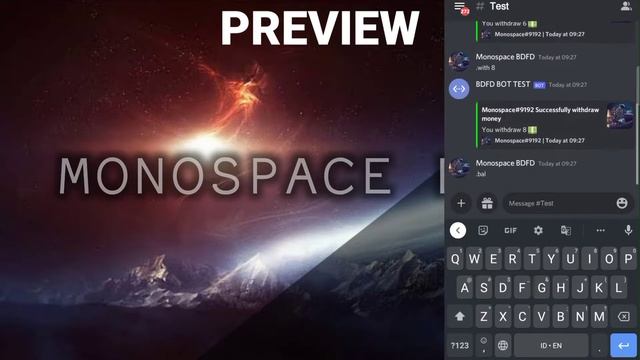Tap the X key

click(503, 316)
